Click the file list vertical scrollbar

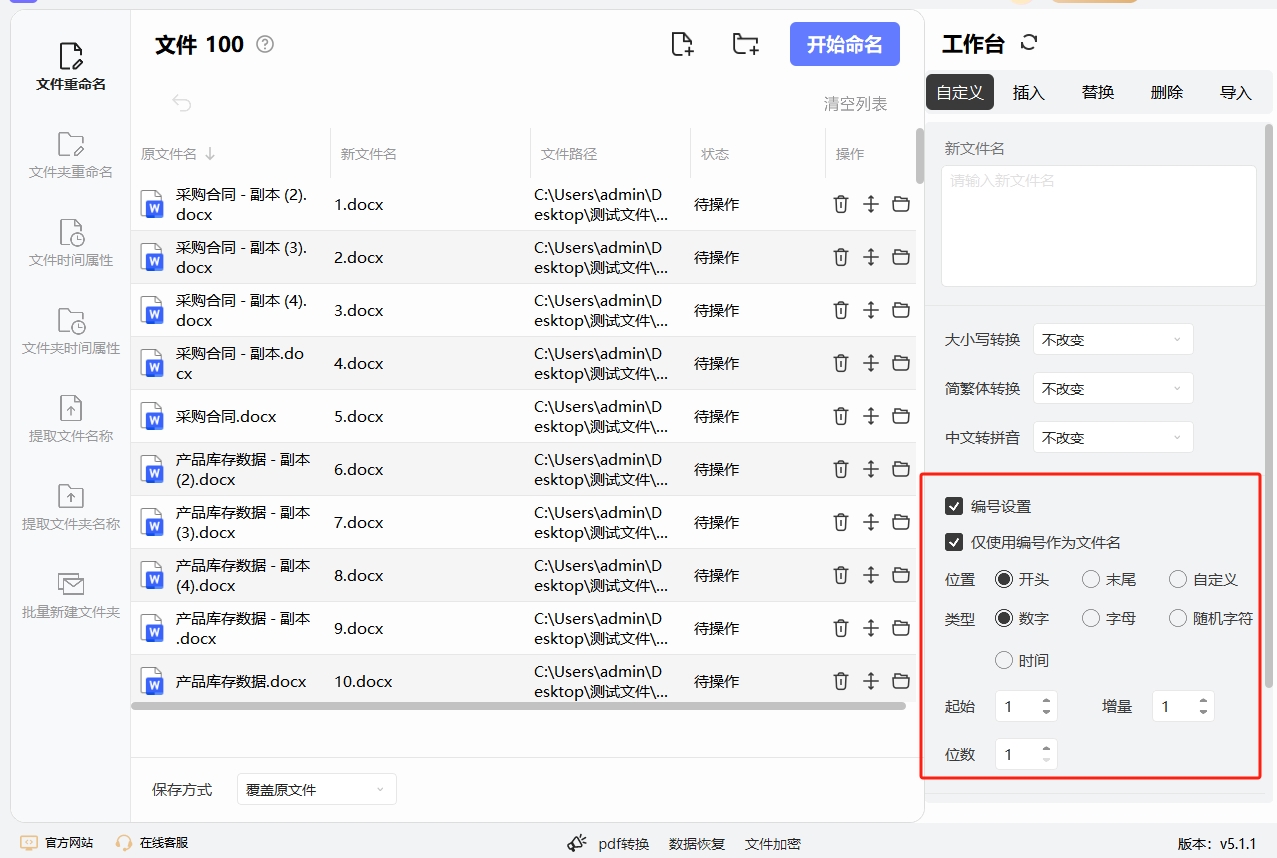920,156
